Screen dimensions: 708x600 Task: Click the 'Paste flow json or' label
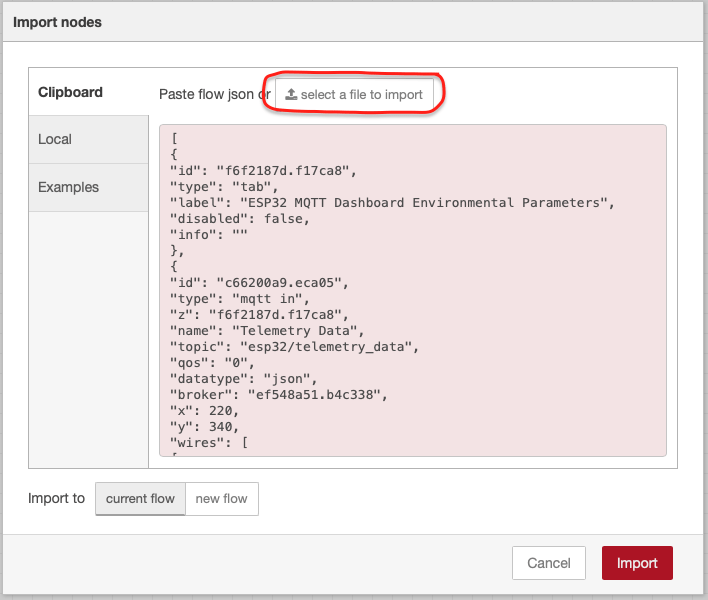pyautogui.click(x=215, y=94)
